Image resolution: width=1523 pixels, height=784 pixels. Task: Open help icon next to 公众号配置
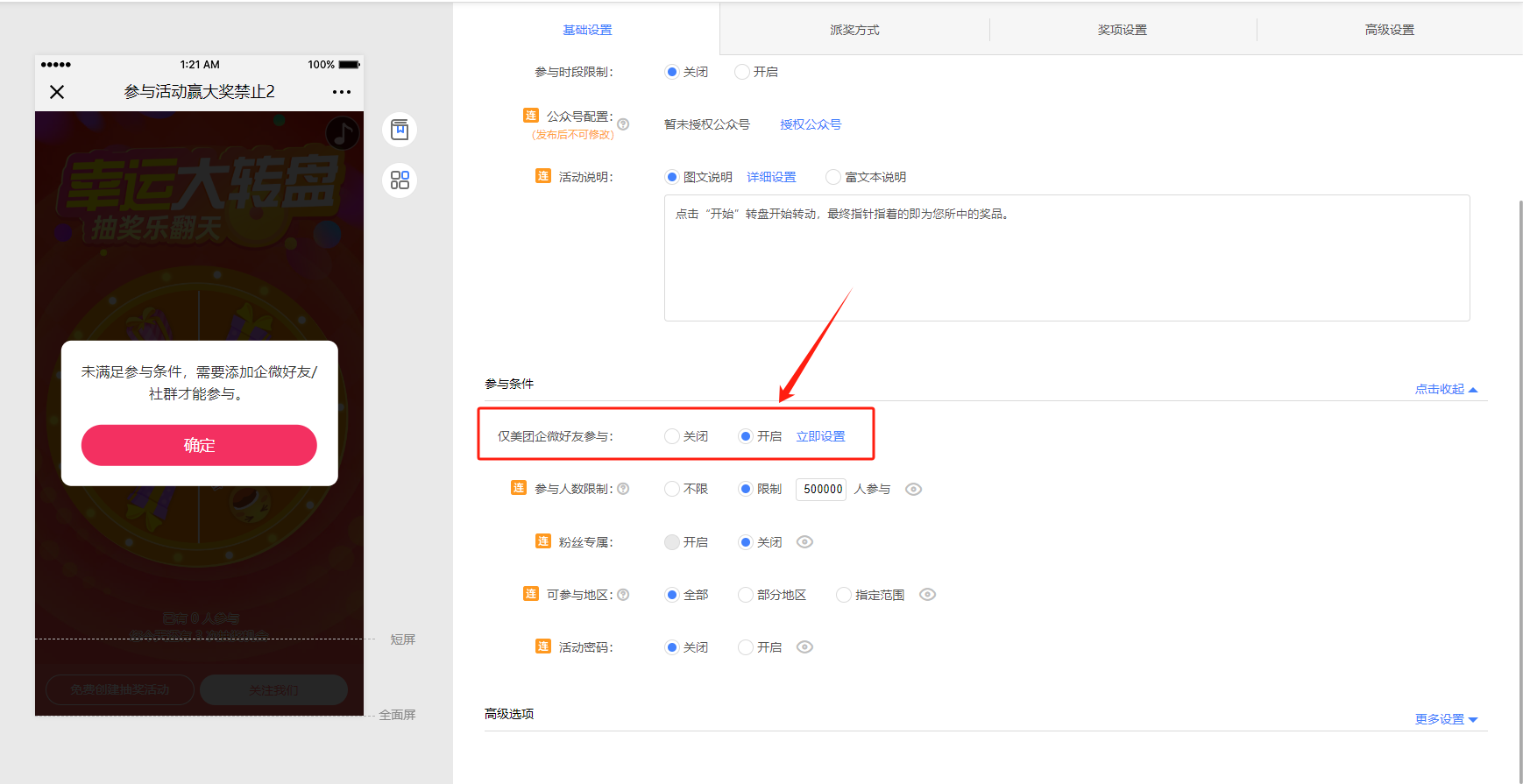(623, 124)
